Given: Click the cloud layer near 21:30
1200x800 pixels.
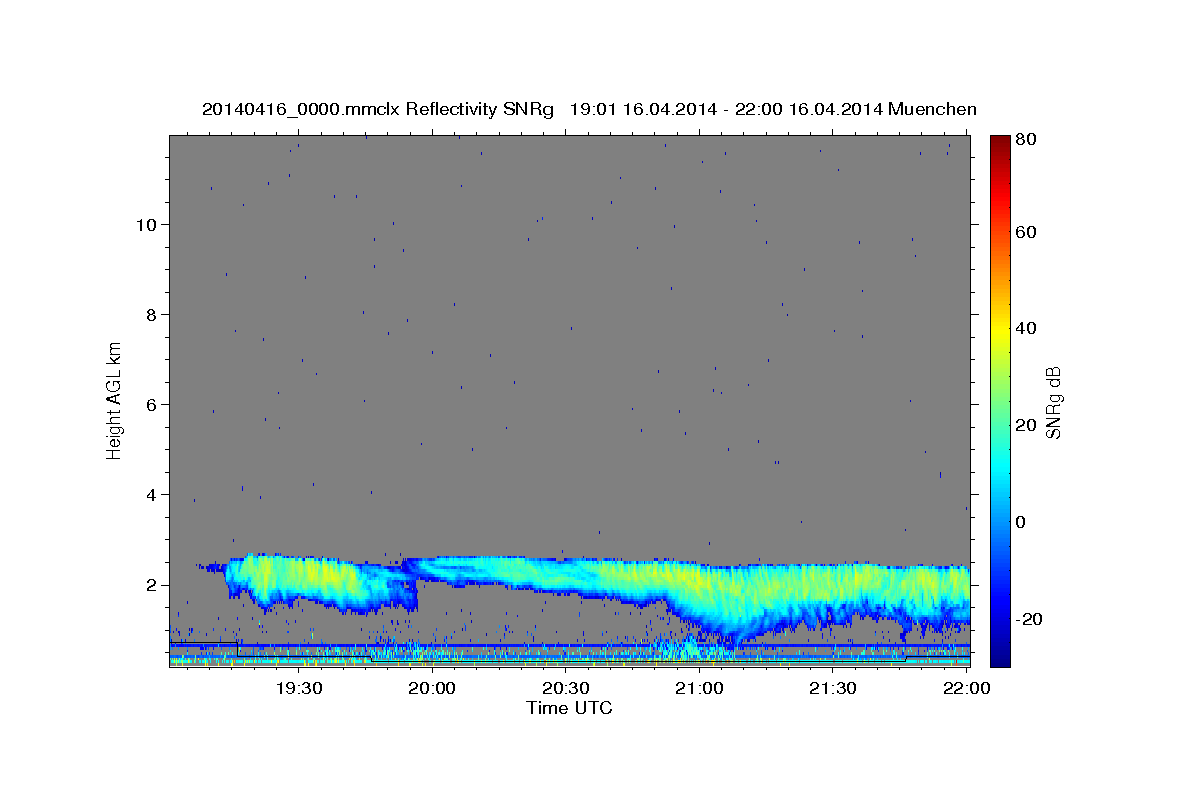Looking at the screenshot, I should click(x=832, y=594).
